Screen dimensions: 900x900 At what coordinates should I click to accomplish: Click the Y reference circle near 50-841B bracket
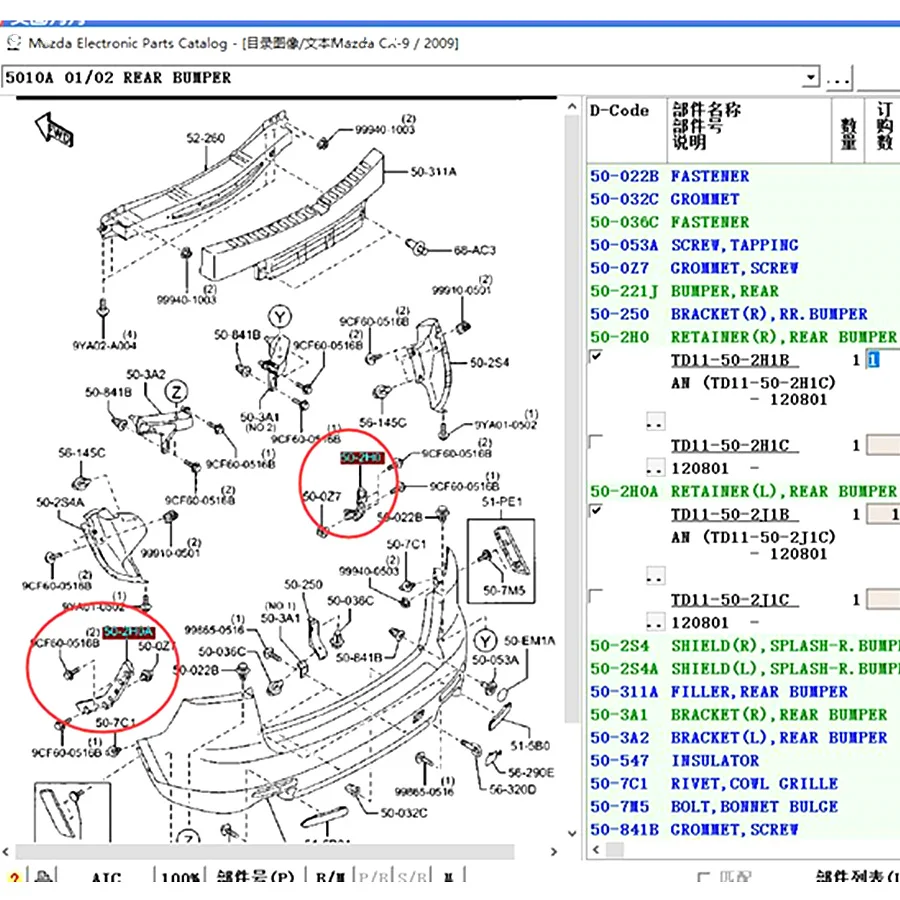coord(280,316)
